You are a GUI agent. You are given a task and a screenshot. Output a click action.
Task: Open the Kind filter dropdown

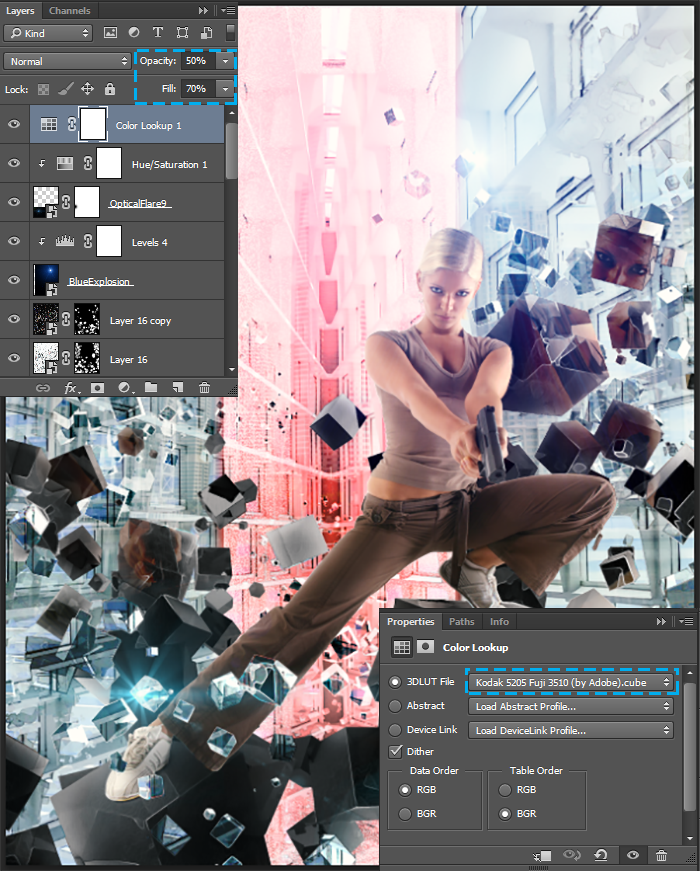coord(48,33)
